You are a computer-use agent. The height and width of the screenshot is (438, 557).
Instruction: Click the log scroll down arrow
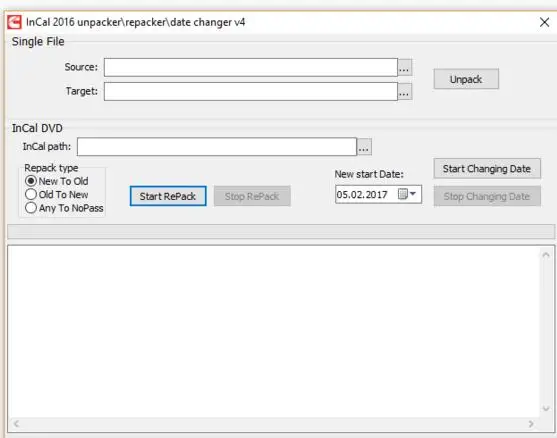(x=546, y=409)
